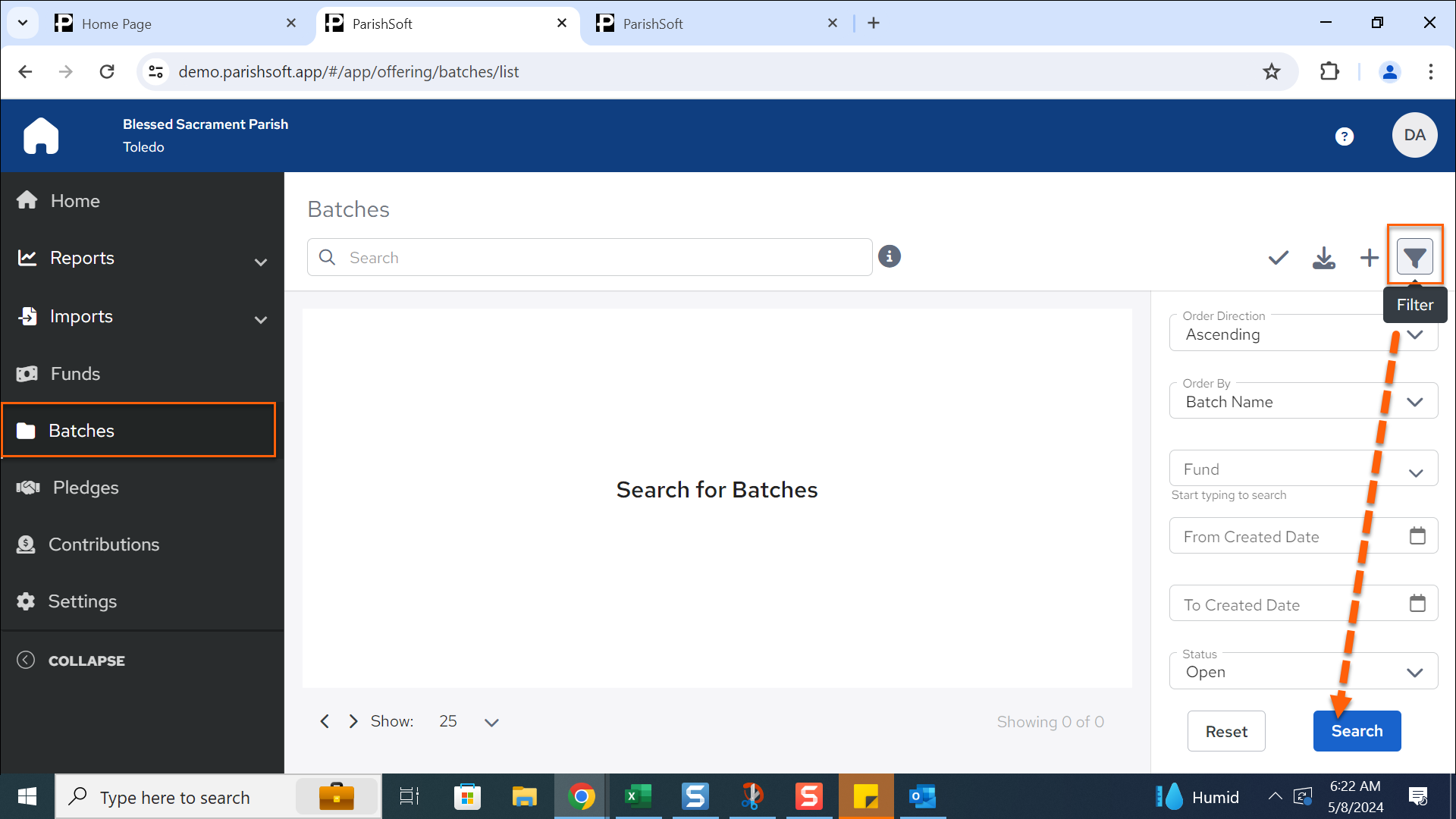Open Settings in sidebar
This screenshot has width=1456, height=819.
pyautogui.click(x=143, y=601)
